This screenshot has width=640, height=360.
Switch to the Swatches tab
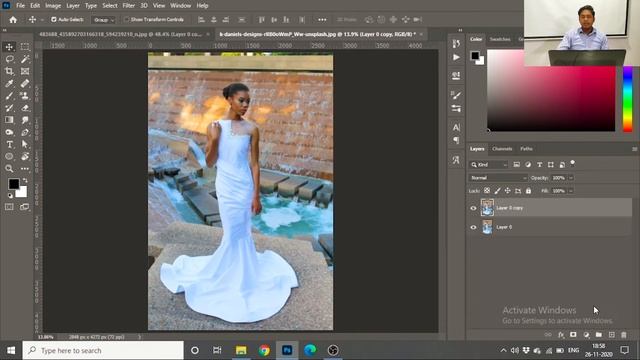pyautogui.click(x=500, y=39)
